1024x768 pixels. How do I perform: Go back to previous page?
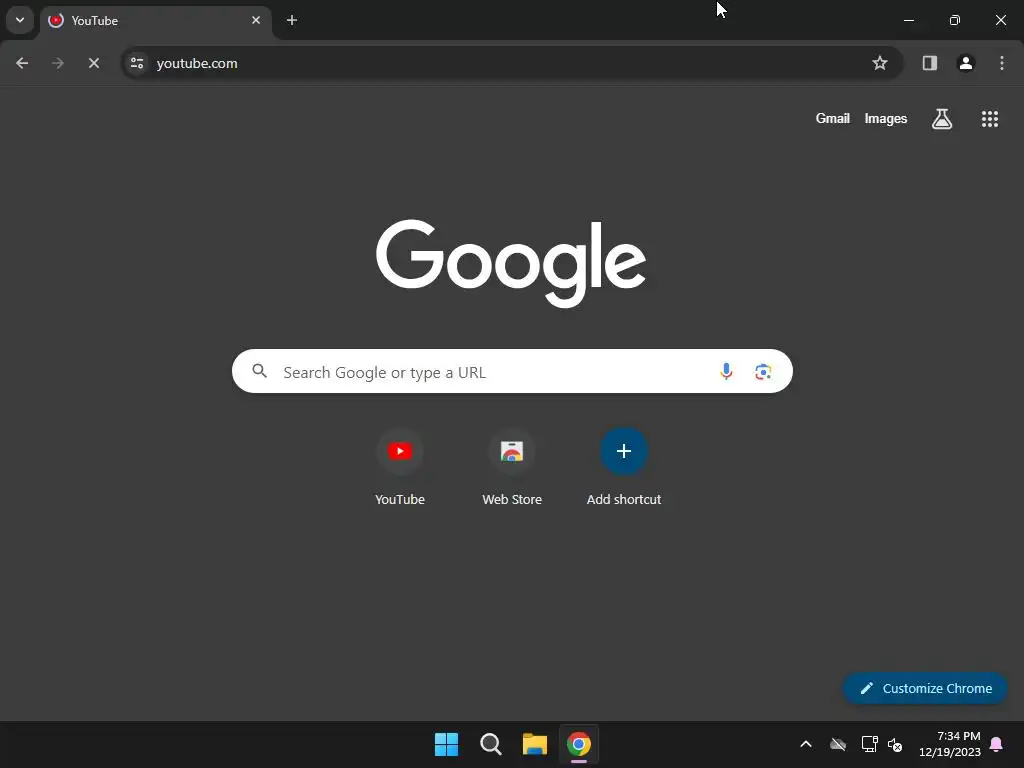tap(22, 63)
